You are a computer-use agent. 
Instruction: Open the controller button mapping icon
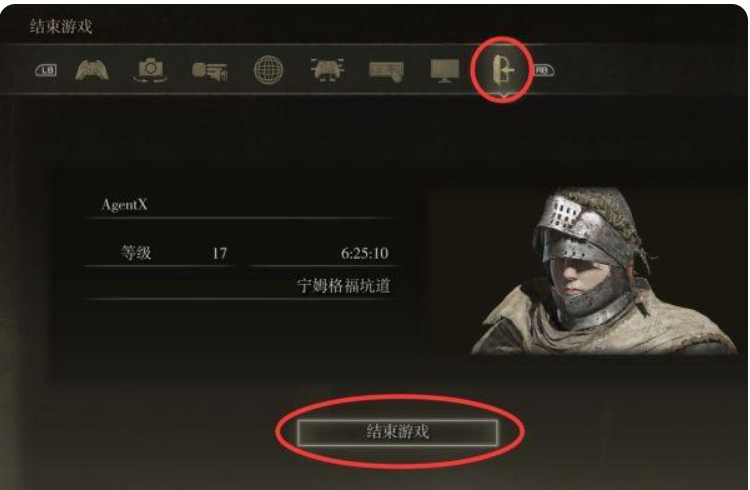point(327,70)
